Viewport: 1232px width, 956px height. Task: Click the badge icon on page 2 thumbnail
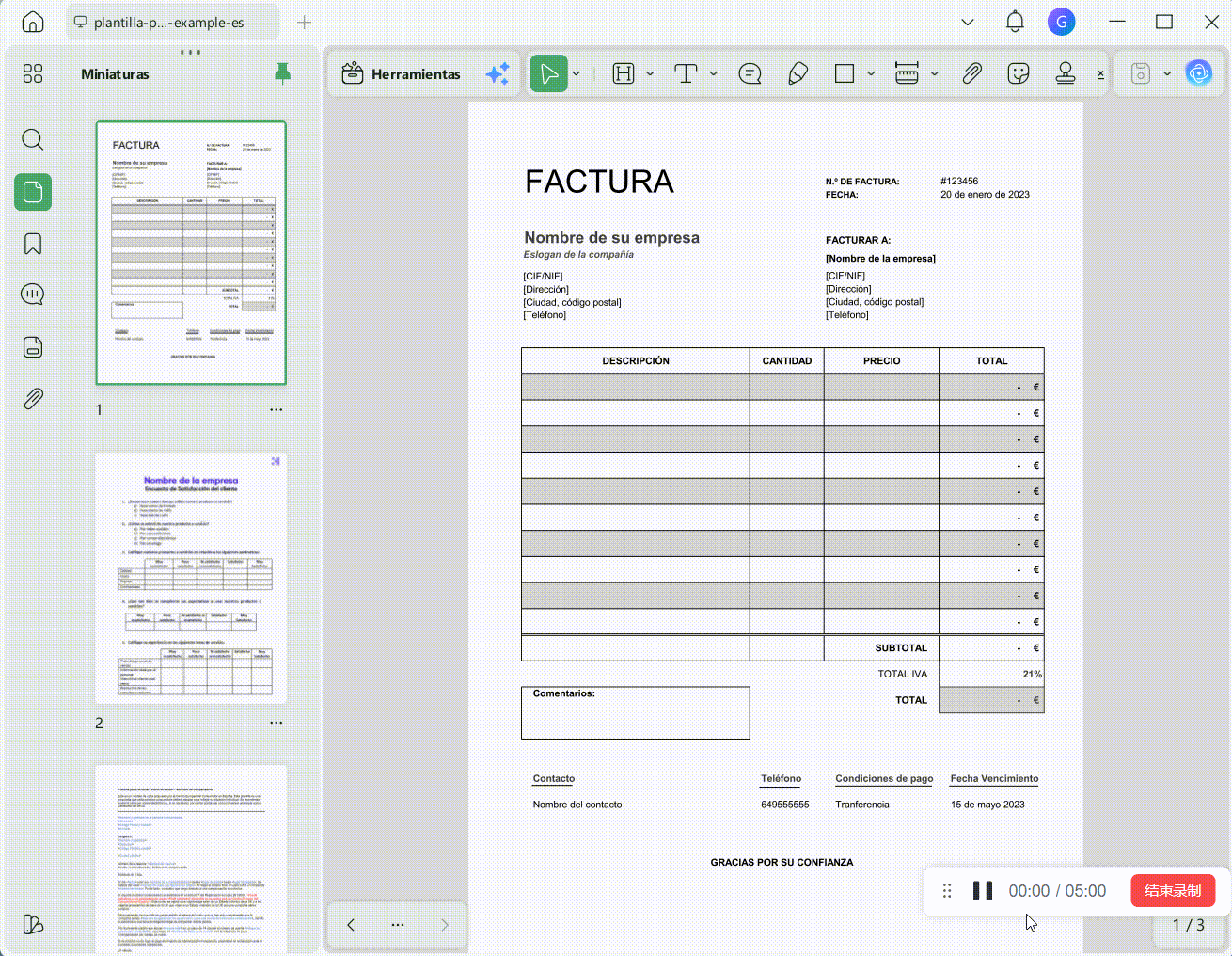pyautogui.click(x=276, y=461)
